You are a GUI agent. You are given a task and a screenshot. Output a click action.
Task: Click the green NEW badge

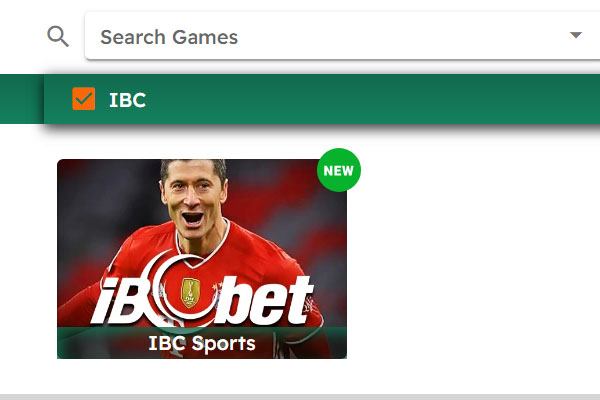pos(339,170)
